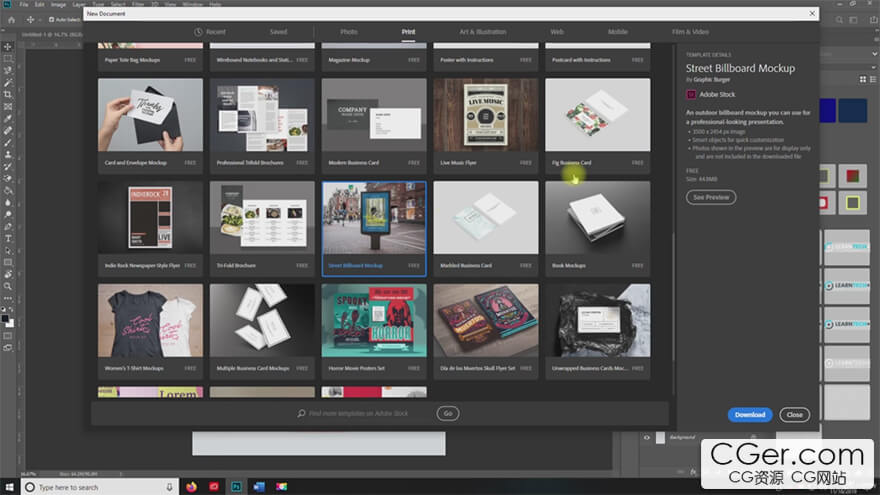
Task: Select the Rectangular Marquee tool
Action: pos(8,58)
